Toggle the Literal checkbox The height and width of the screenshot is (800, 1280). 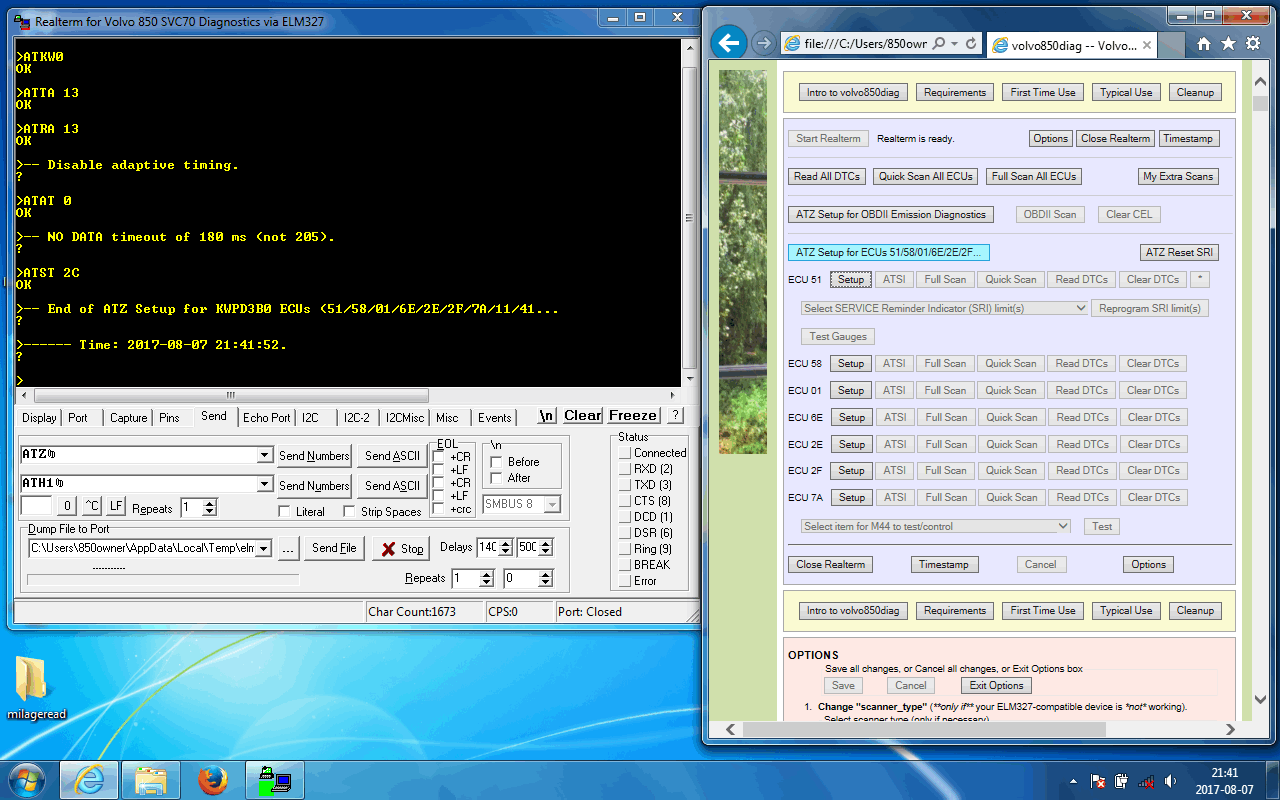click(x=284, y=511)
